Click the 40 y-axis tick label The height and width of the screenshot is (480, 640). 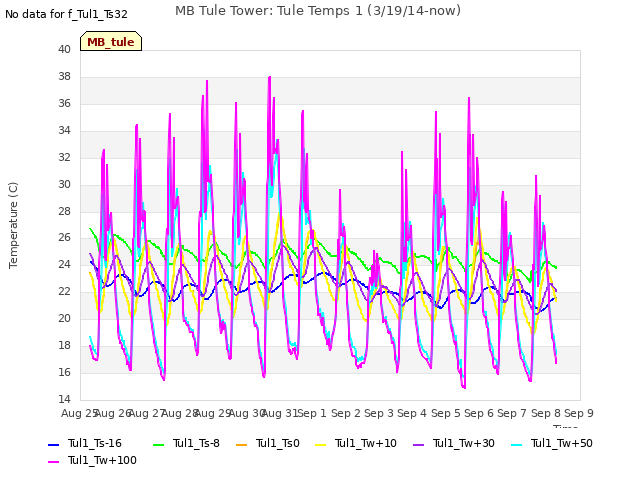click(x=64, y=50)
